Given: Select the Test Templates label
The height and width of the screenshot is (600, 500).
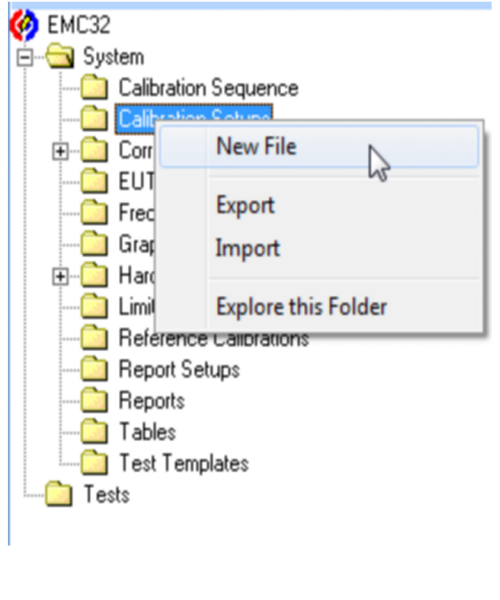Looking at the screenshot, I should click(184, 463).
